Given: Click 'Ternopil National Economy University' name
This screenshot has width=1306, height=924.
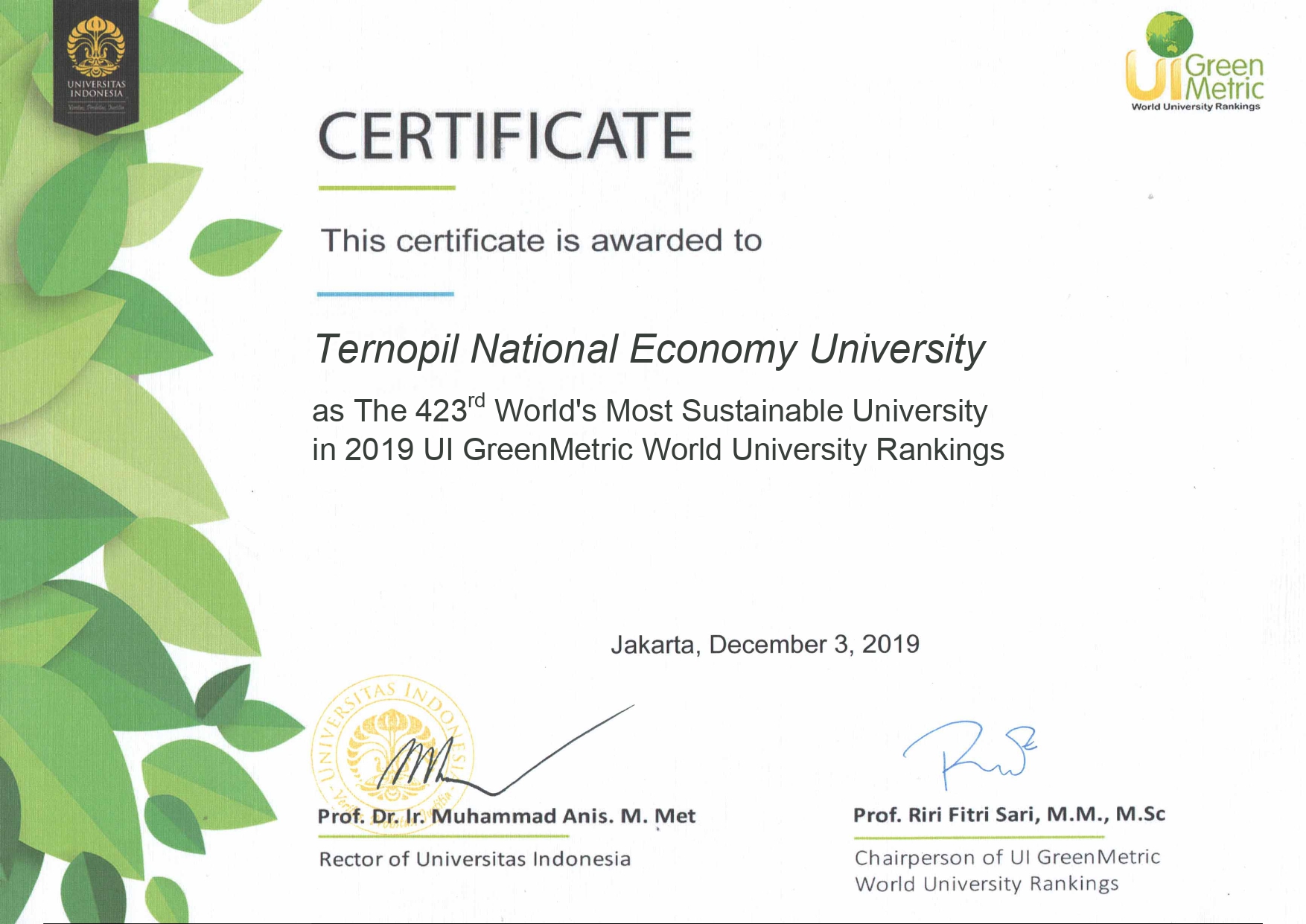Looking at the screenshot, I should tap(650, 349).
